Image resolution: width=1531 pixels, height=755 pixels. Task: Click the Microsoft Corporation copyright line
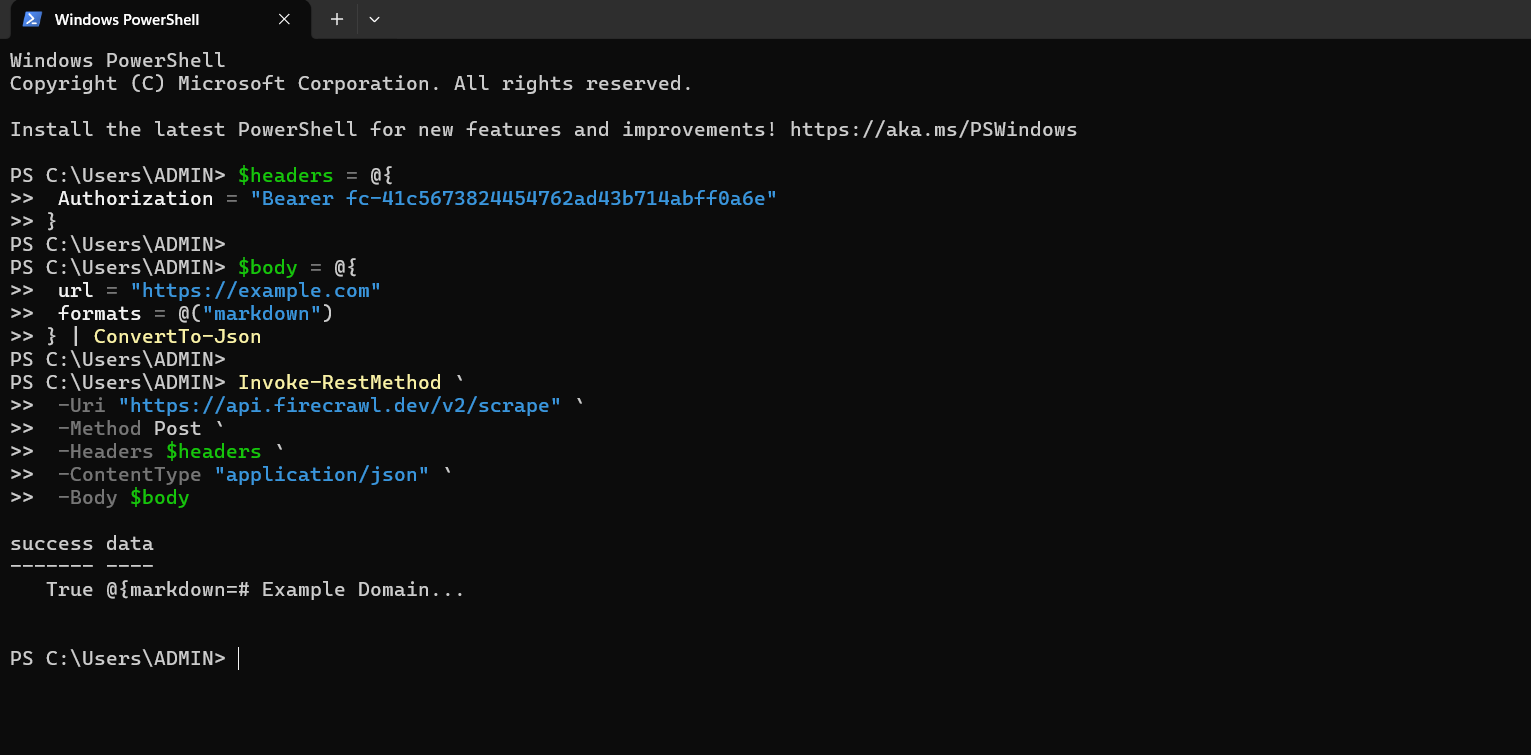click(351, 83)
